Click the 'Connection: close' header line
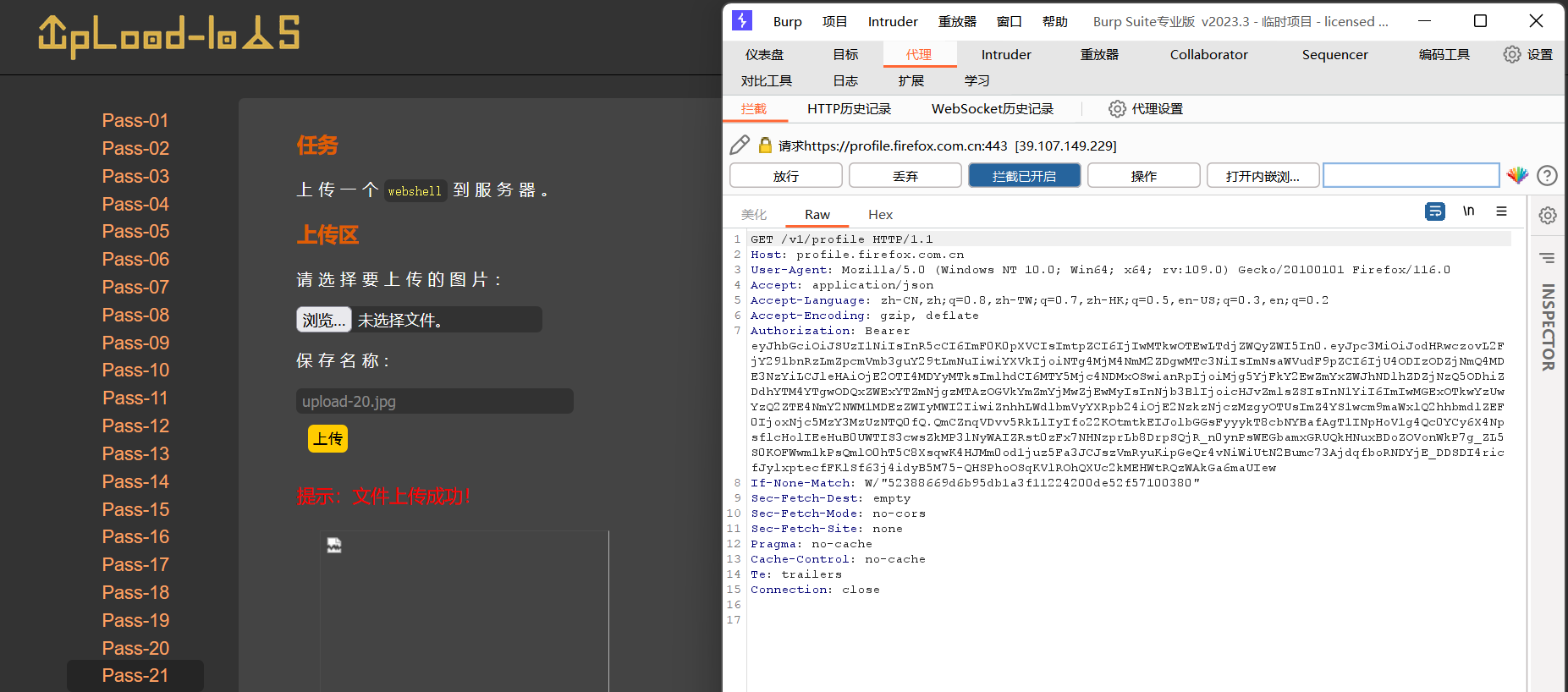Screen dimensions: 1568x692 click(x=814, y=590)
